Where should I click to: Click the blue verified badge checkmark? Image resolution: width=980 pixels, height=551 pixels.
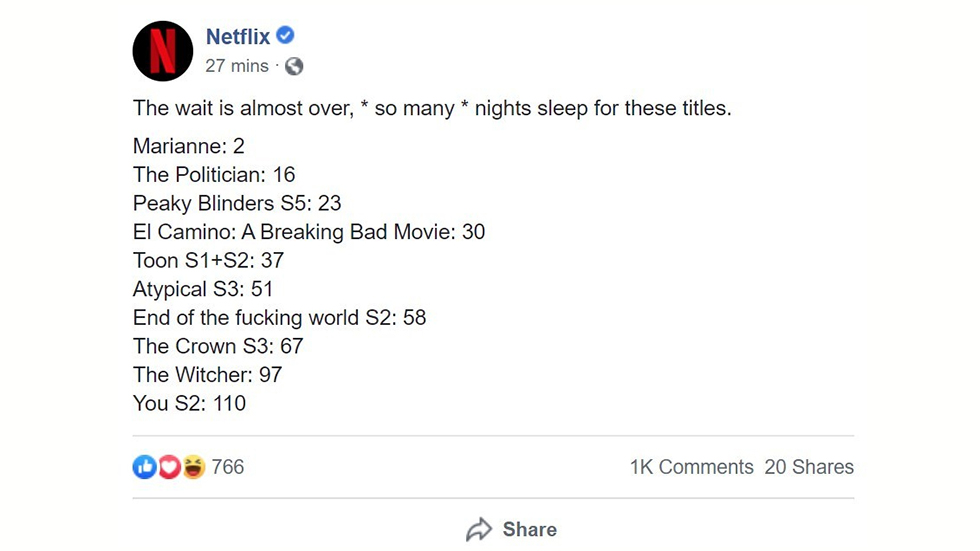click(x=285, y=36)
